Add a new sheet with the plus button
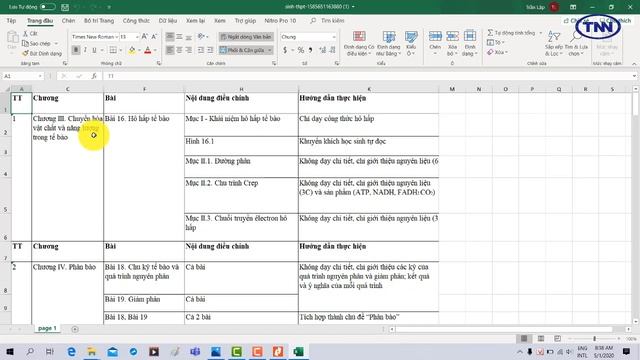 75,329
